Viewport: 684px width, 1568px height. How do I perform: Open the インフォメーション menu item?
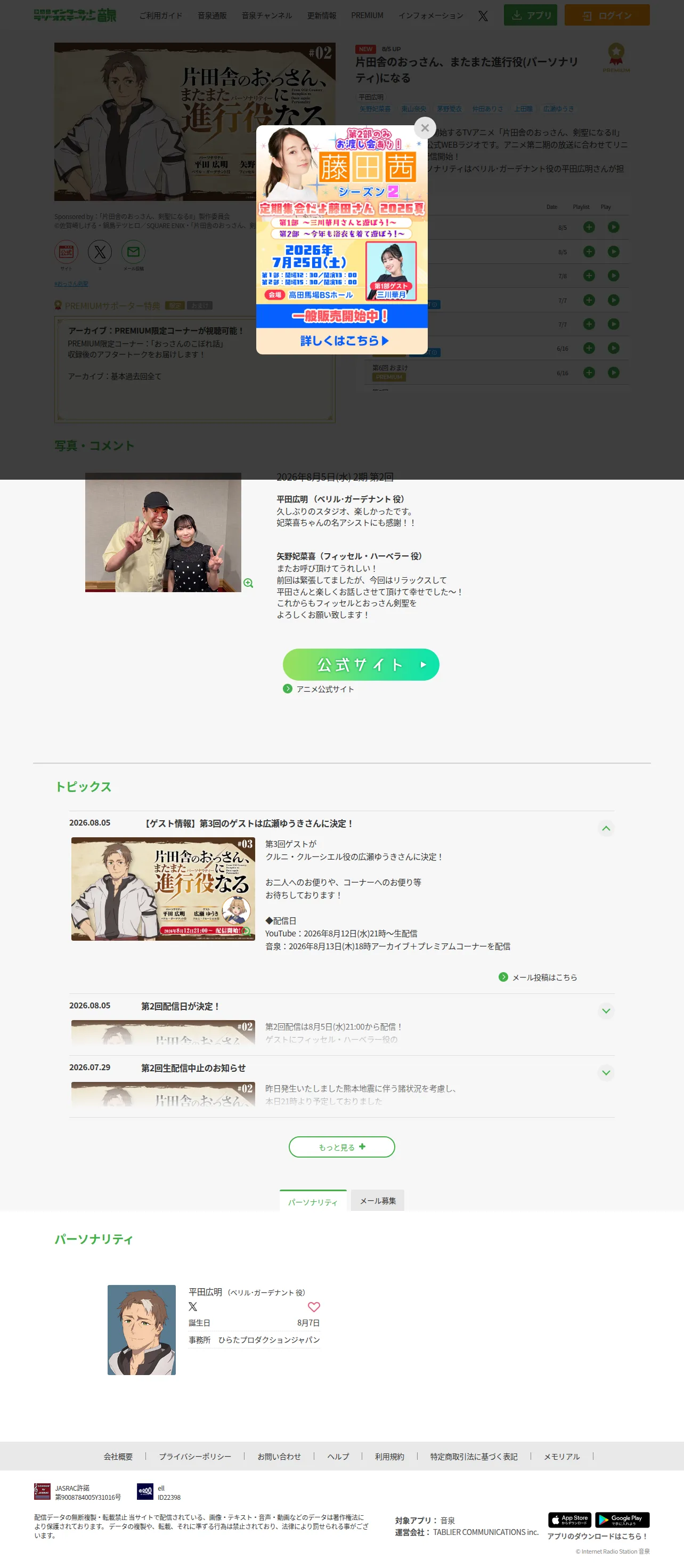click(x=431, y=16)
